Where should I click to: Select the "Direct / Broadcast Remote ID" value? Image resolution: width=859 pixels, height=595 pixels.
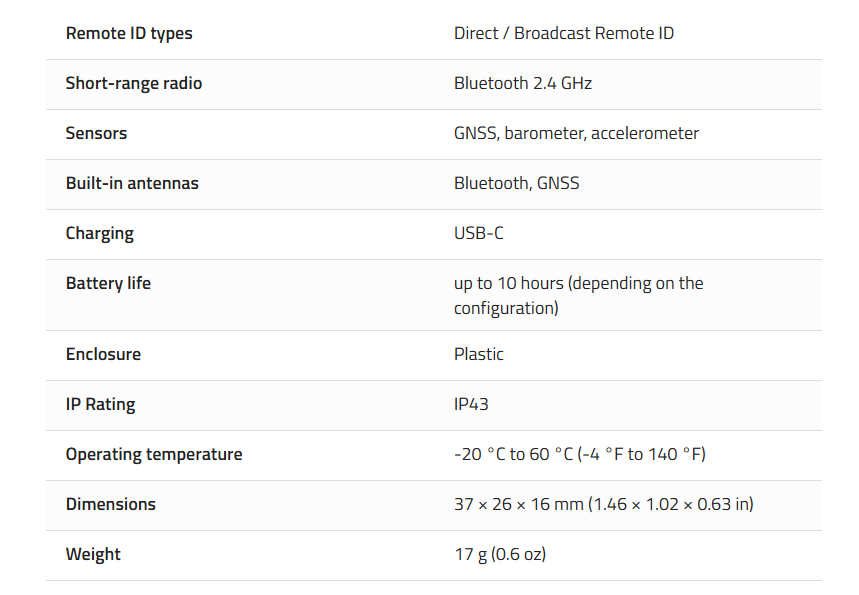tap(564, 34)
